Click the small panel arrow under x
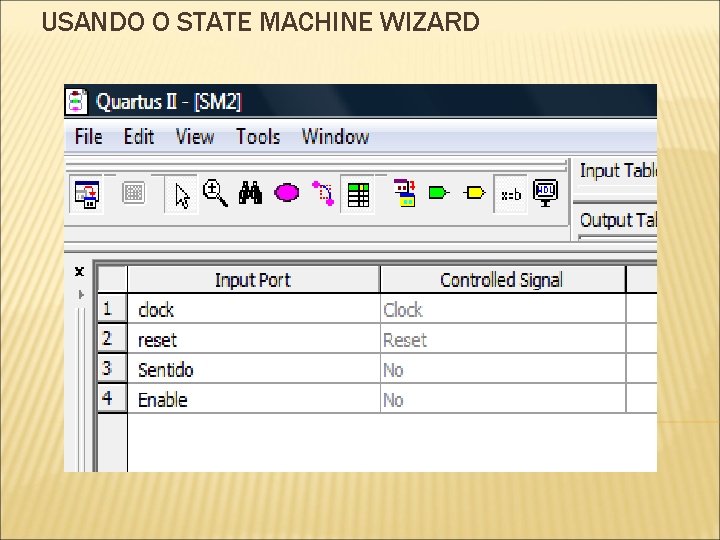This screenshot has width=720, height=540. coord(81,294)
